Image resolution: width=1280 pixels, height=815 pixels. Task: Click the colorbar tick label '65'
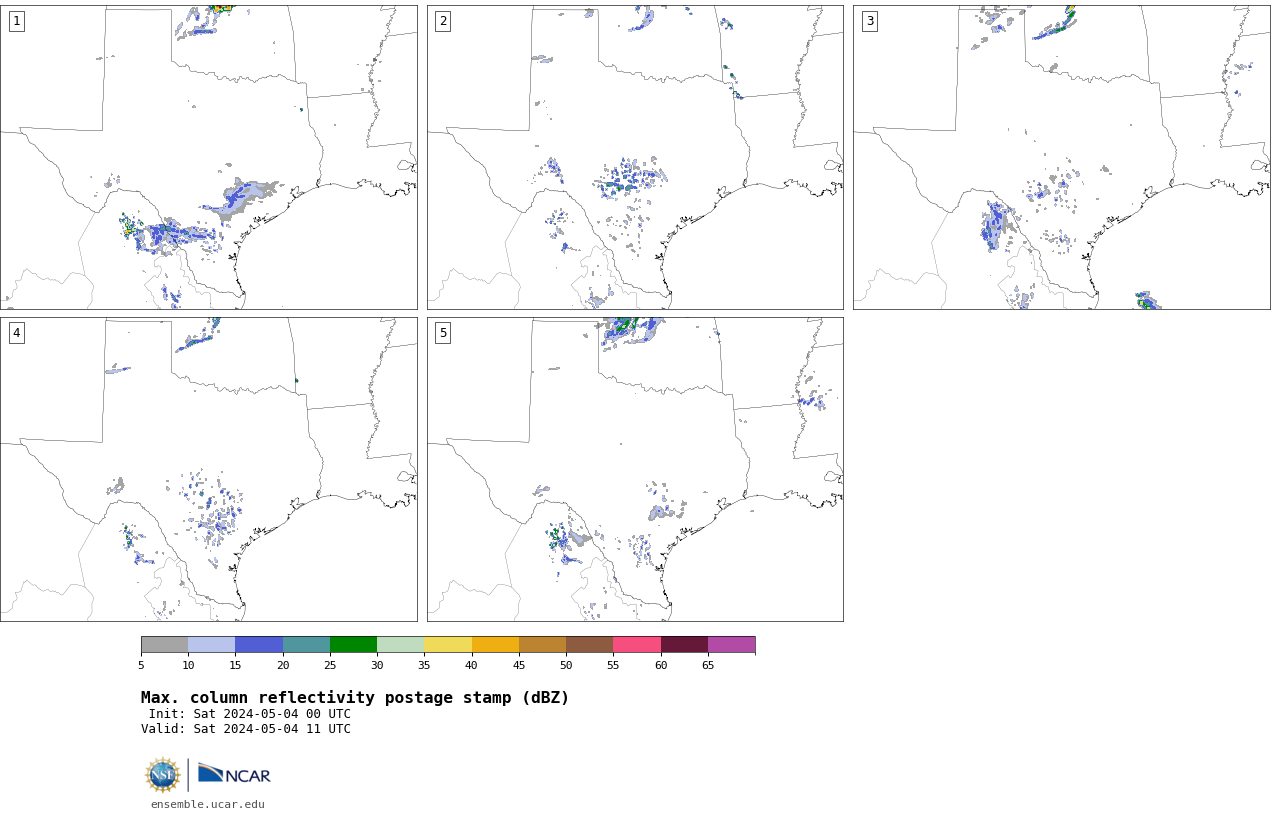click(x=708, y=665)
